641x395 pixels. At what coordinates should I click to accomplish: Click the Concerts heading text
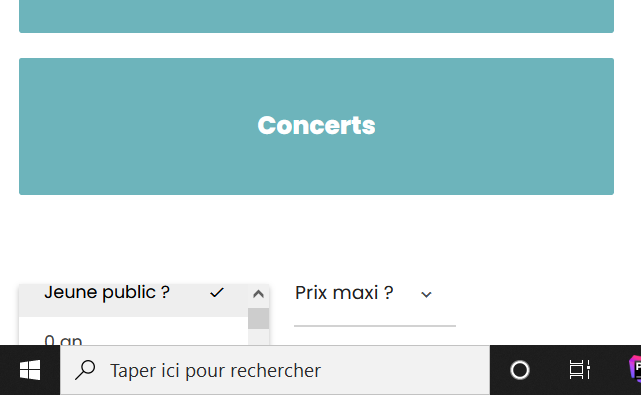point(316,125)
